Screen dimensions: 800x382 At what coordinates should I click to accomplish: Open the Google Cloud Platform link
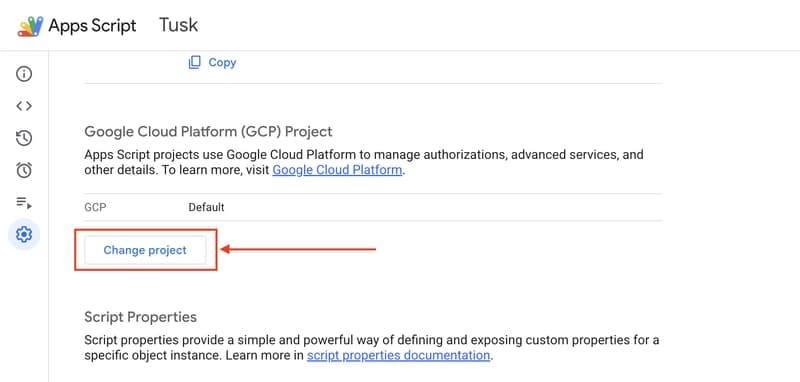coord(337,170)
